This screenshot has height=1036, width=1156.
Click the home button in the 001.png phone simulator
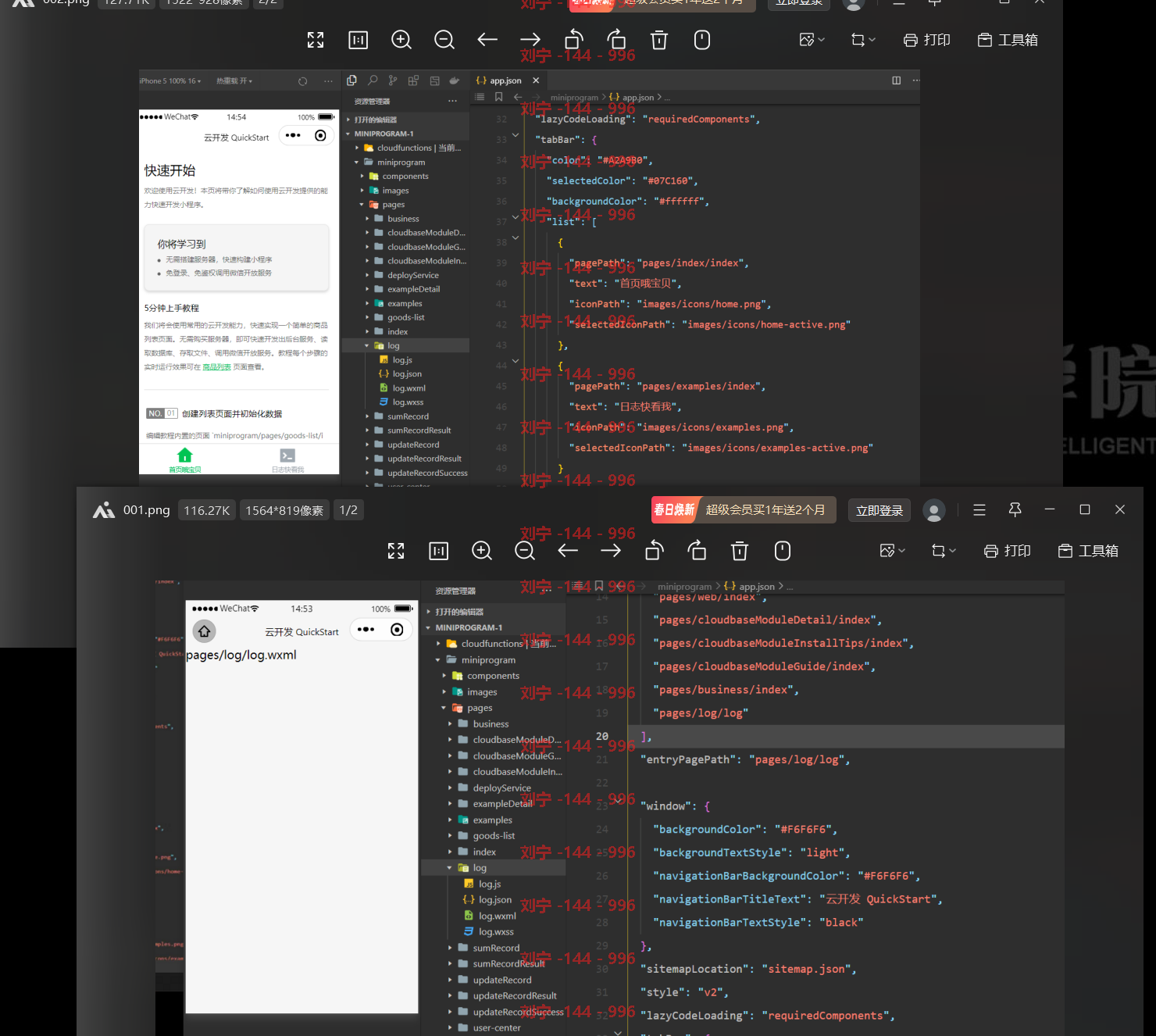pos(204,631)
